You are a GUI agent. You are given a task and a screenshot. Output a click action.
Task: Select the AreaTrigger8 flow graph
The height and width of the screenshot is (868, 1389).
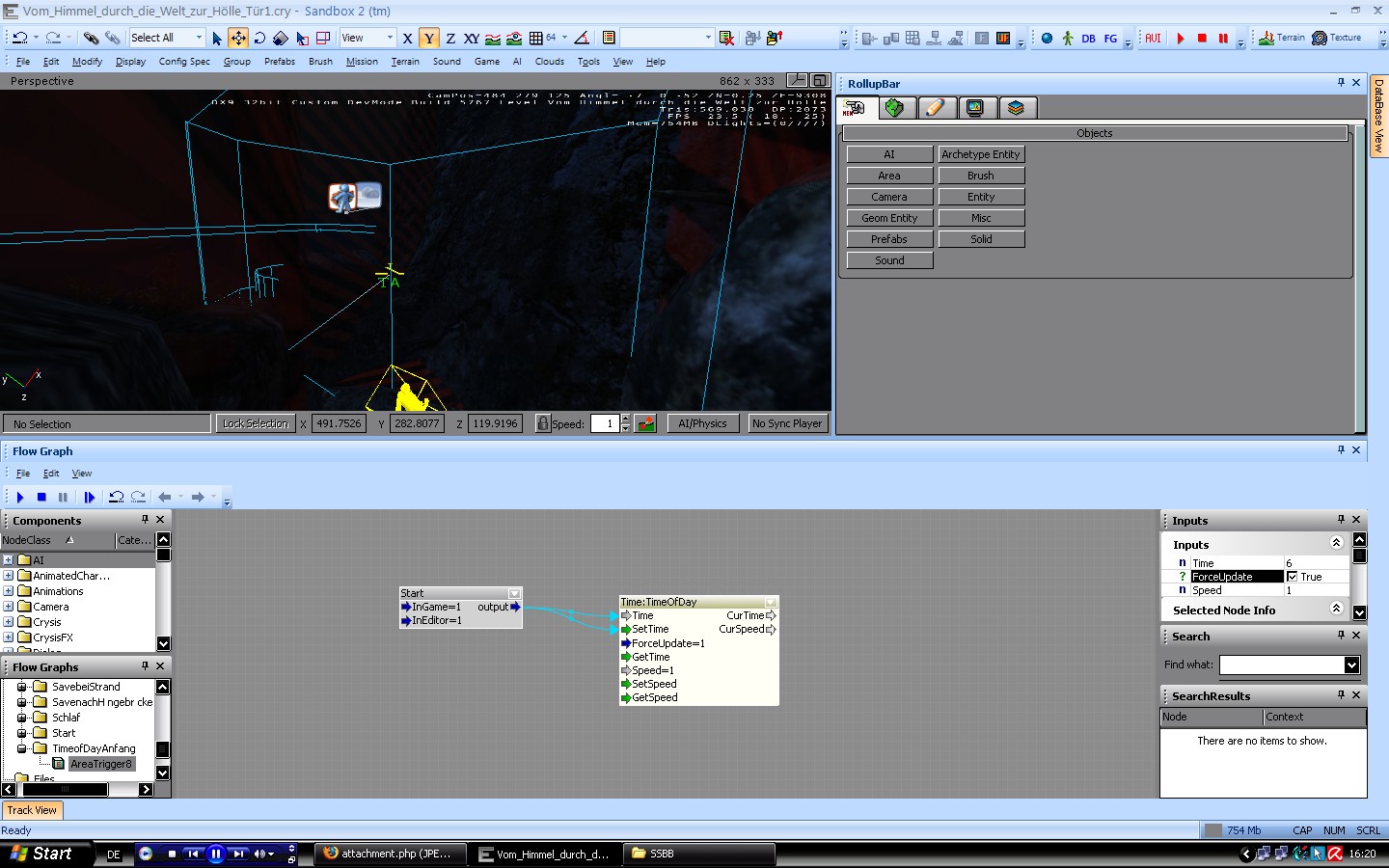click(x=101, y=764)
